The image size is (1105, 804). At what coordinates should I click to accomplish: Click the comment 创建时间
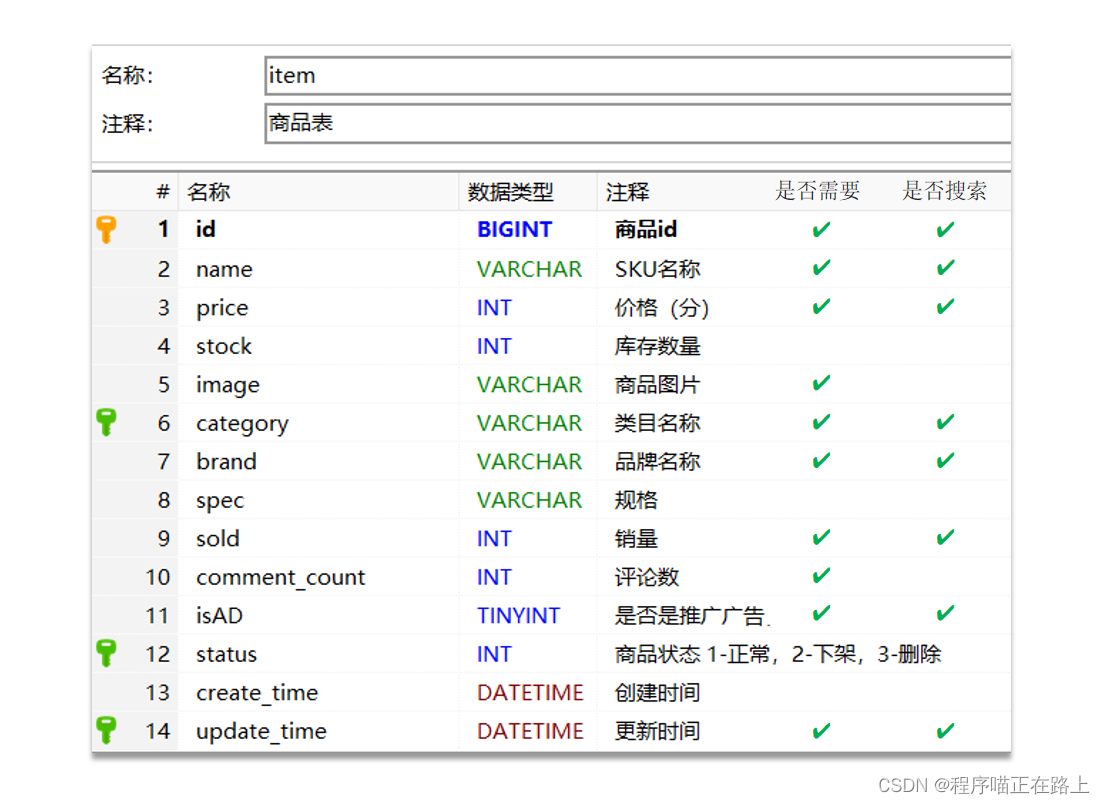click(658, 693)
